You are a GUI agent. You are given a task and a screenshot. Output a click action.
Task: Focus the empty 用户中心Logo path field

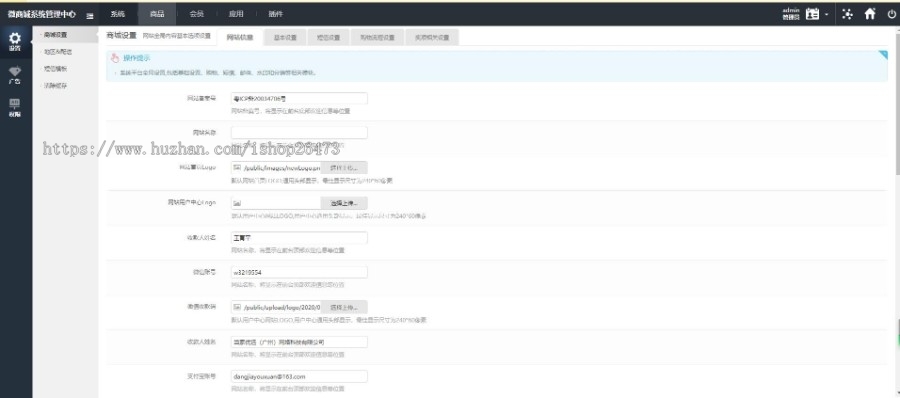click(x=276, y=203)
